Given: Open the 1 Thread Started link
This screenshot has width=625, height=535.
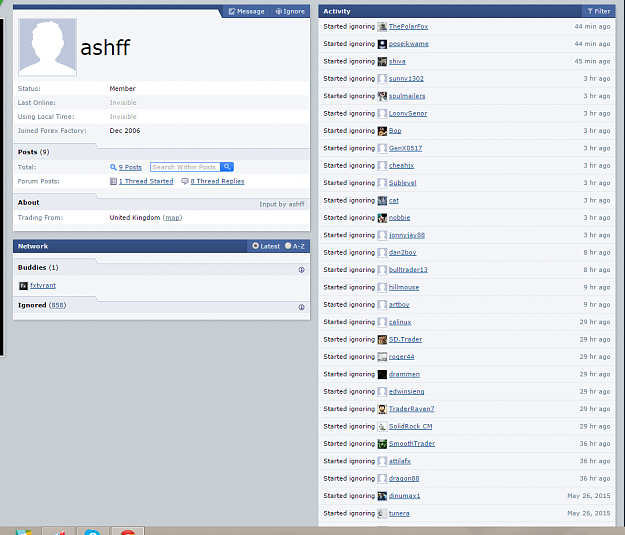Looking at the screenshot, I should [x=146, y=181].
